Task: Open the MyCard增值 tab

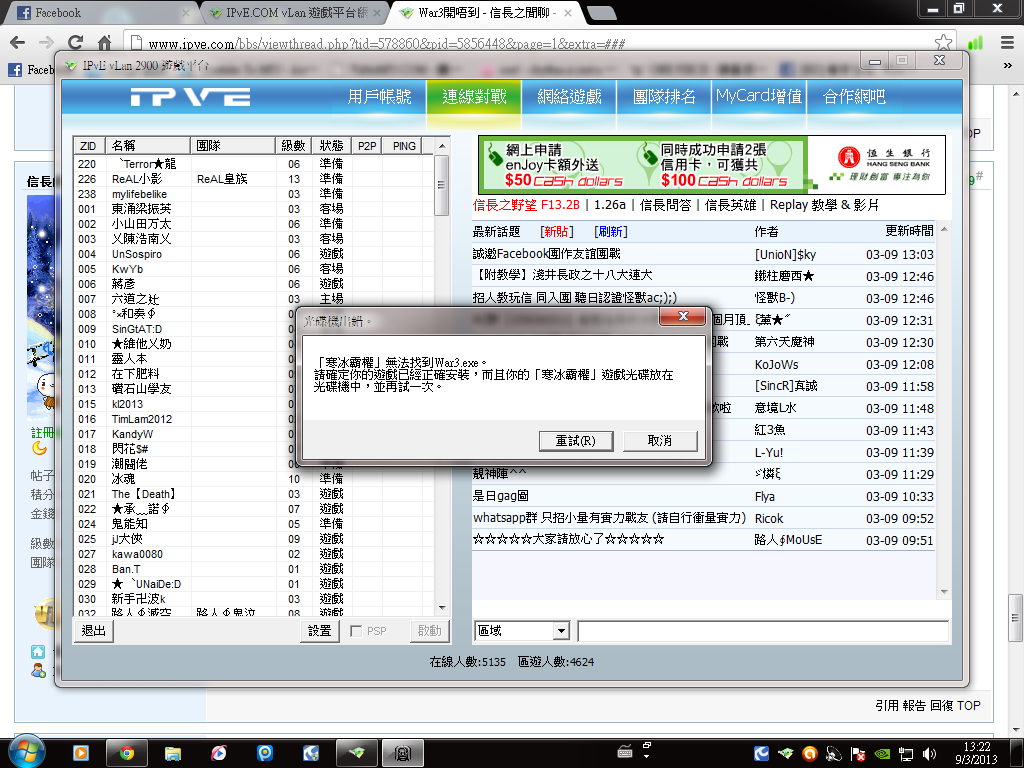Action: pos(758,97)
